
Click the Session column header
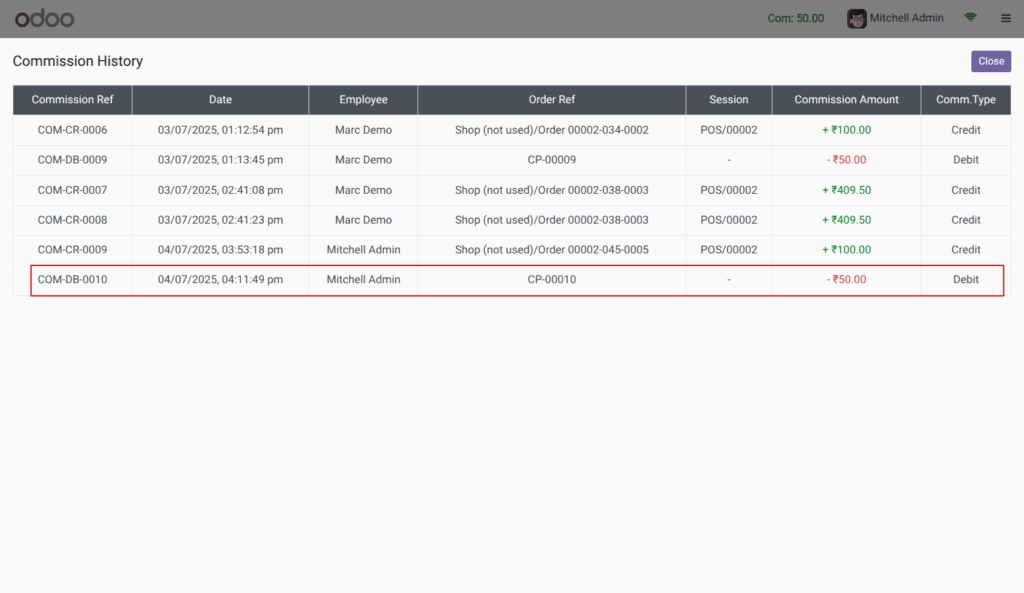click(x=728, y=99)
